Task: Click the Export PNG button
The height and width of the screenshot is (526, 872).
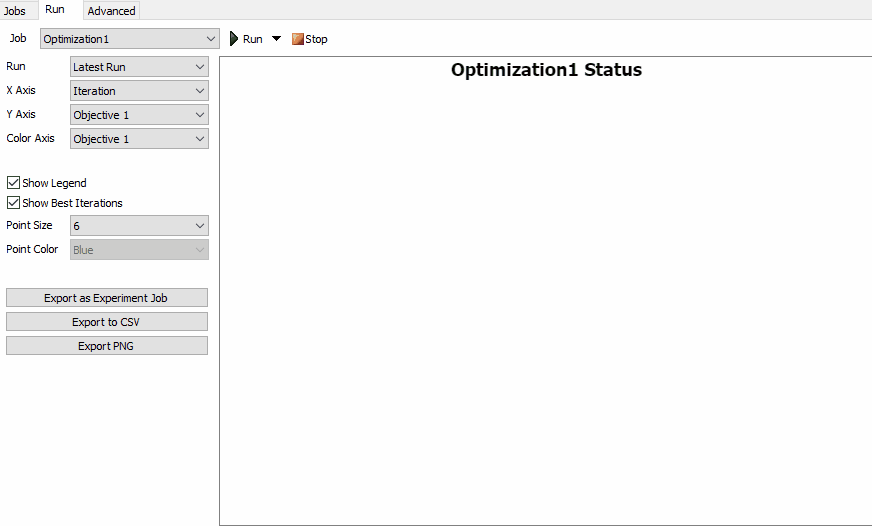Action: (x=107, y=346)
